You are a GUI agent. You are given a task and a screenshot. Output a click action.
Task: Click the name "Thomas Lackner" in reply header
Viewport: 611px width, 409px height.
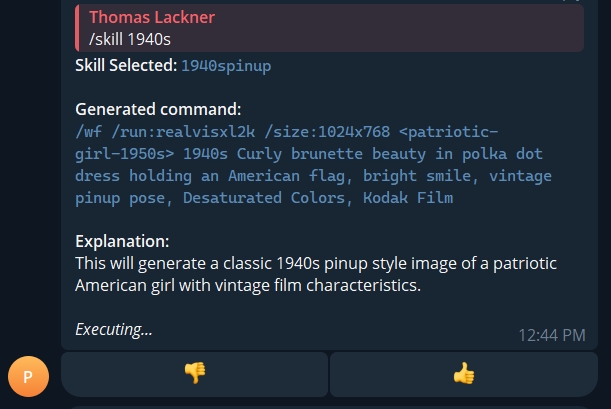(x=151, y=18)
